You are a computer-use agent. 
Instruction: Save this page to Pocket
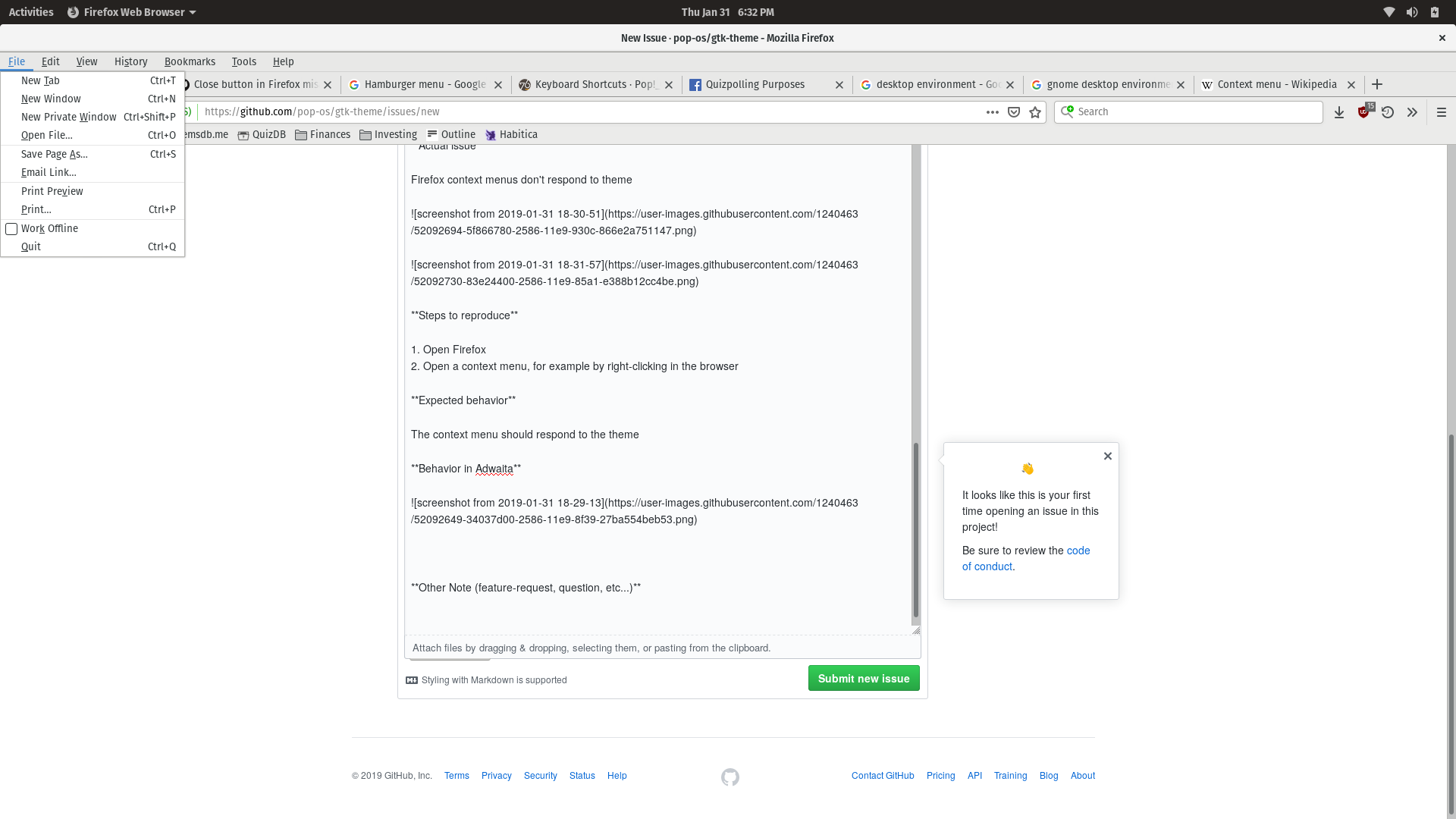[1014, 111]
